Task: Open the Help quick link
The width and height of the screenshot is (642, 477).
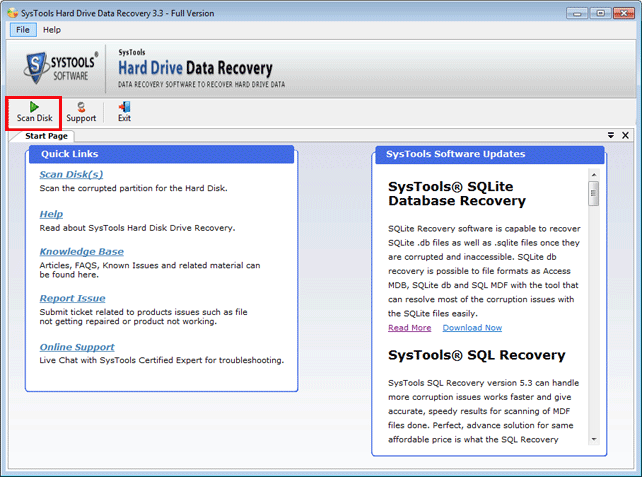Action: [x=51, y=214]
